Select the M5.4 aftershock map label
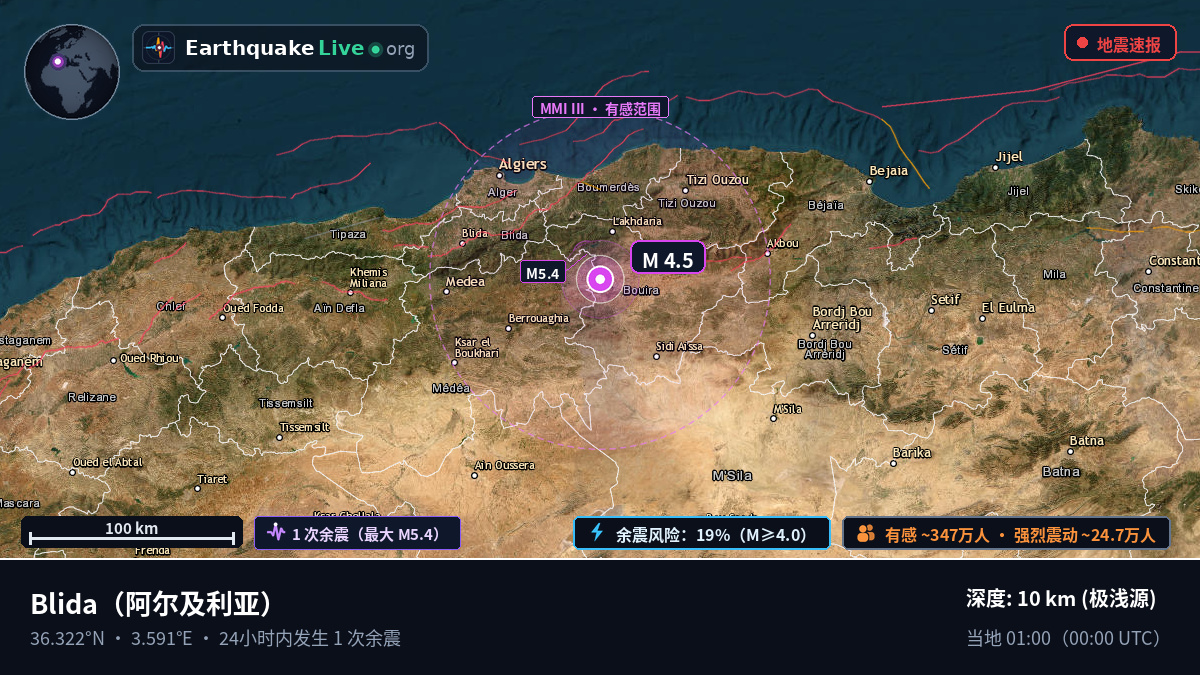1200x675 pixels. [542, 272]
